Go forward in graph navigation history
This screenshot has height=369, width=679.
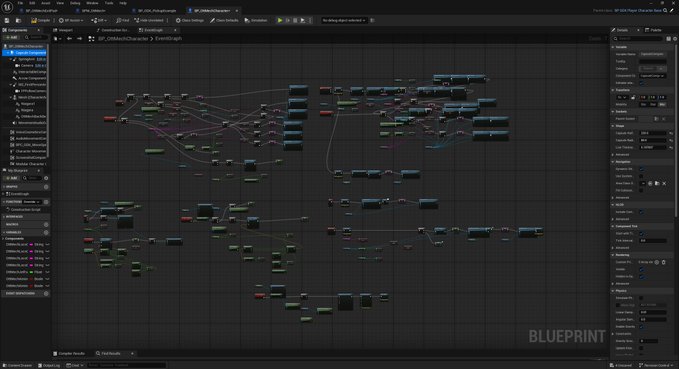click(x=79, y=39)
